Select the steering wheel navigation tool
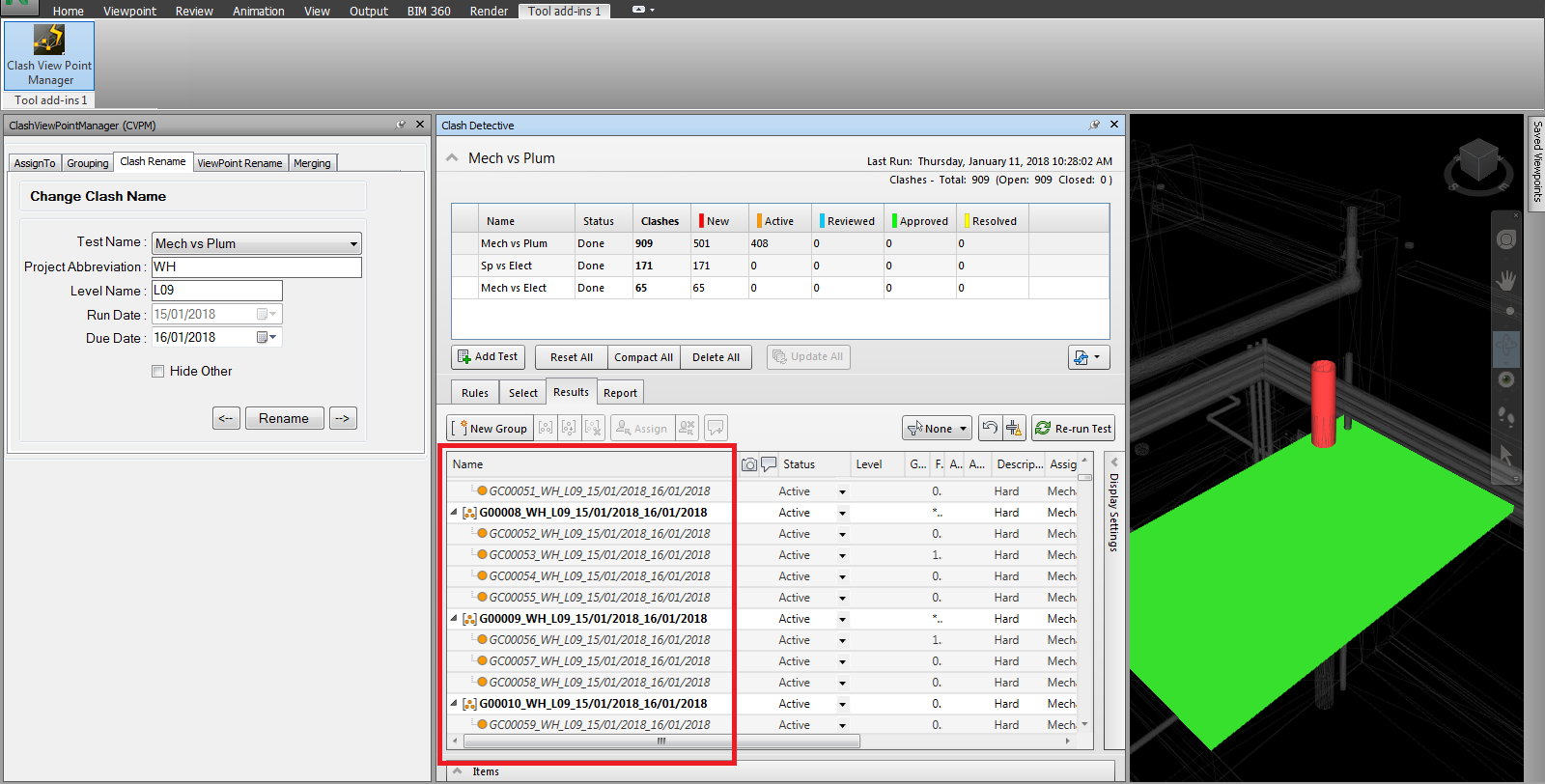Image resolution: width=1545 pixels, height=784 pixels. (1506, 238)
